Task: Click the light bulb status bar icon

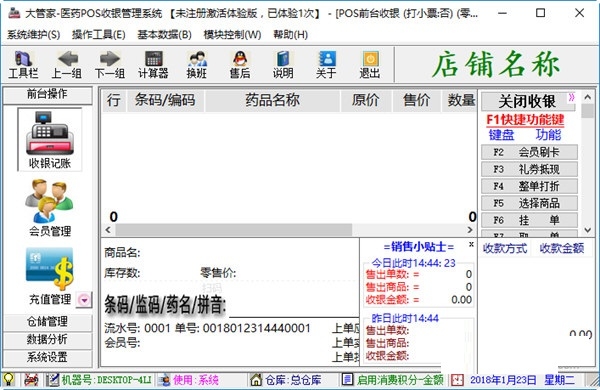Action: tap(8, 379)
